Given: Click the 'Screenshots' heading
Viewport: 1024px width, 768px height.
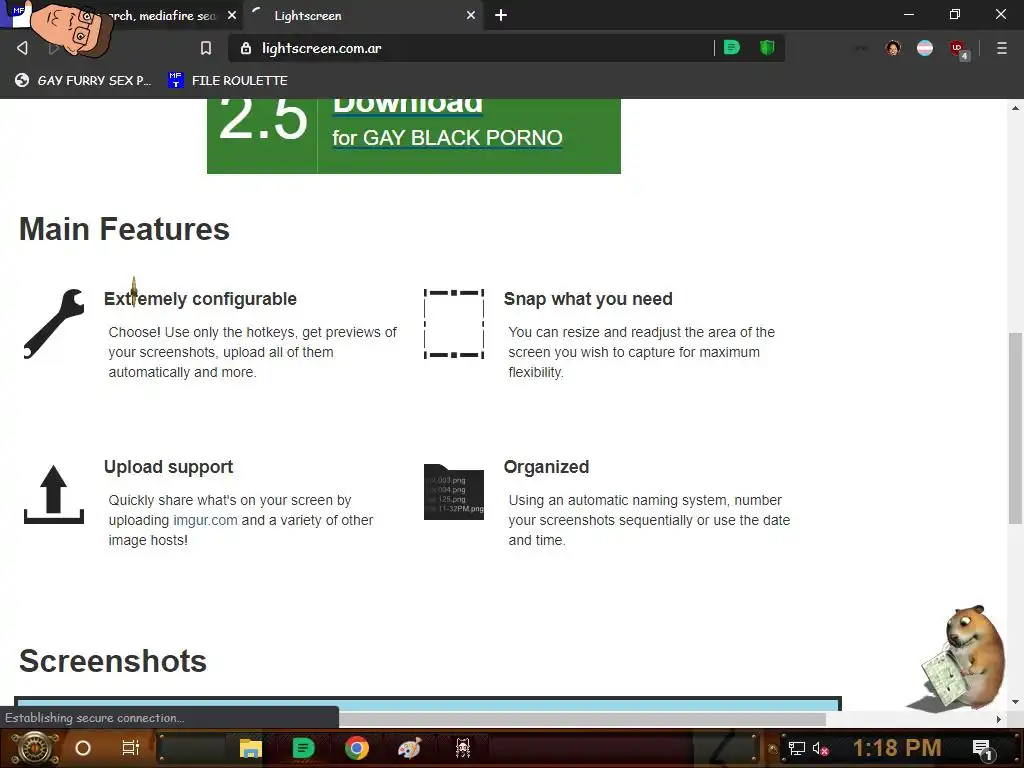Looking at the screenshot, I should point(113,661).
